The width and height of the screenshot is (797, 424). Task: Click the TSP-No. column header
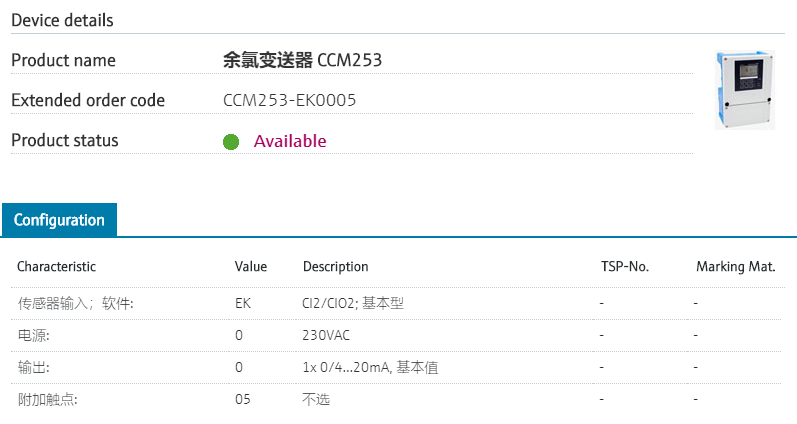click(624, 267)
